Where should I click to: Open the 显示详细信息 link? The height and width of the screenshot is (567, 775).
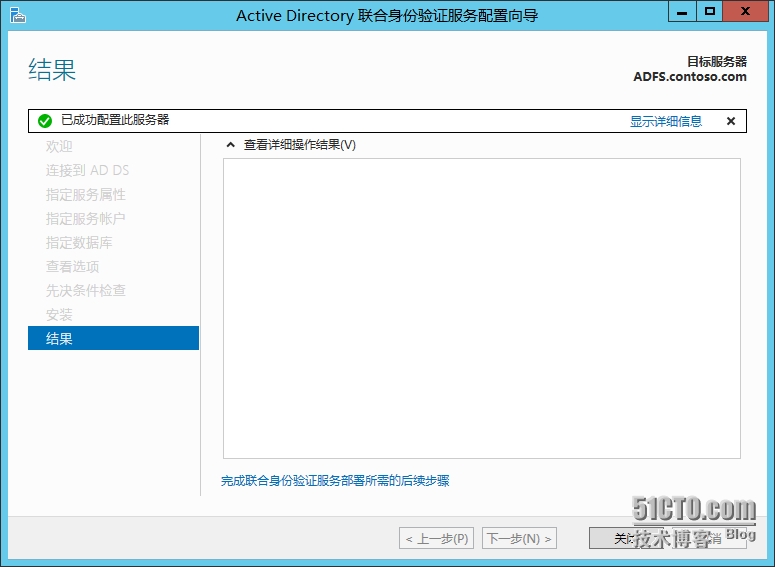[x=665, y=121]
